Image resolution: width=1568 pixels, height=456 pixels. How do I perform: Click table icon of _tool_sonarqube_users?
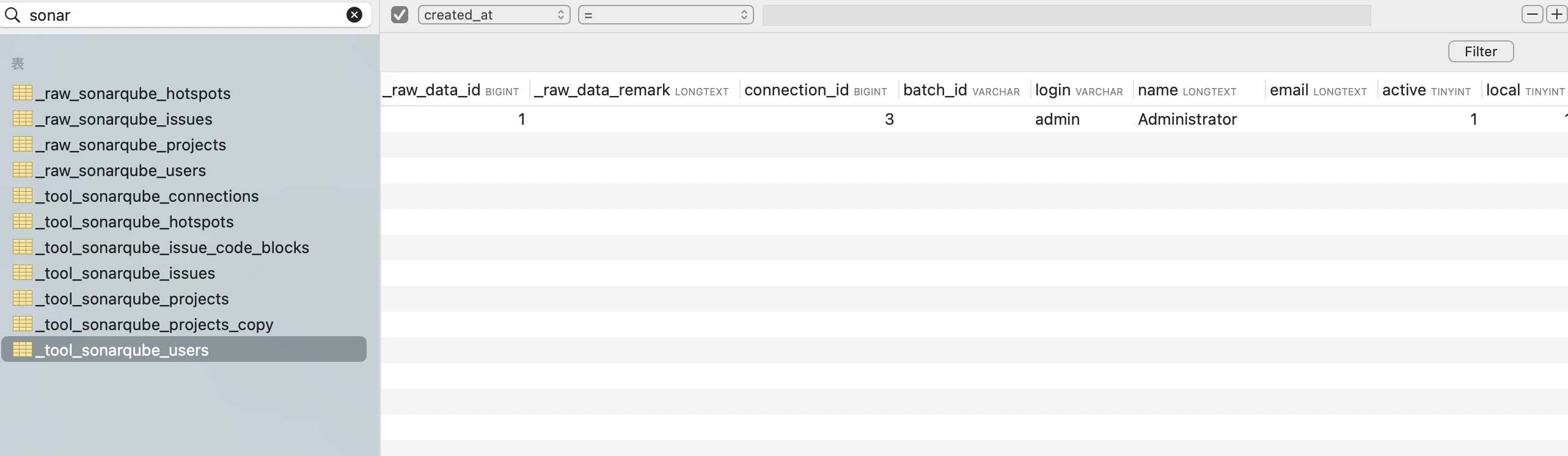point(23,350)
